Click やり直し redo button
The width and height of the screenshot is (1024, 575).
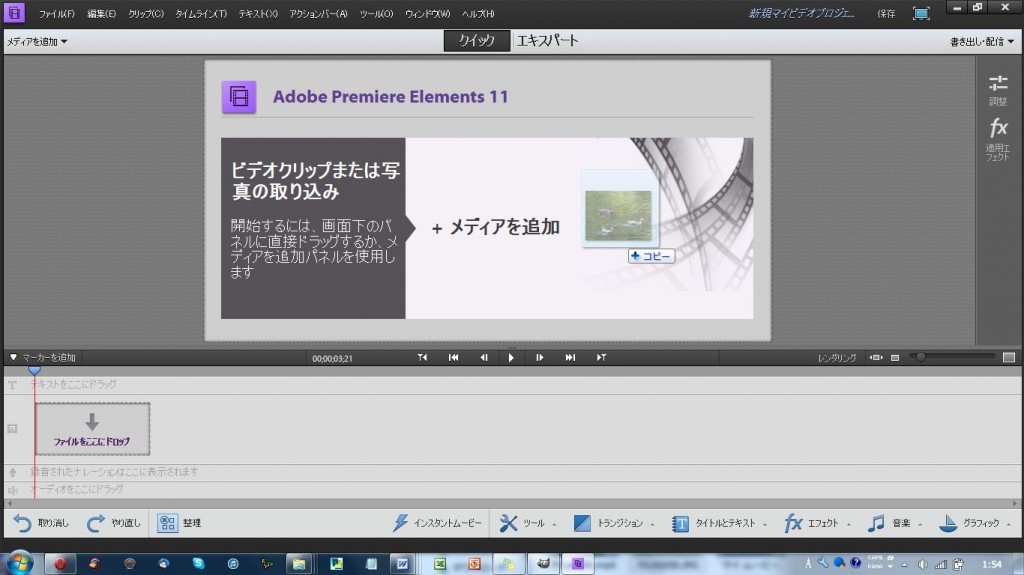(x=114, y=523)
